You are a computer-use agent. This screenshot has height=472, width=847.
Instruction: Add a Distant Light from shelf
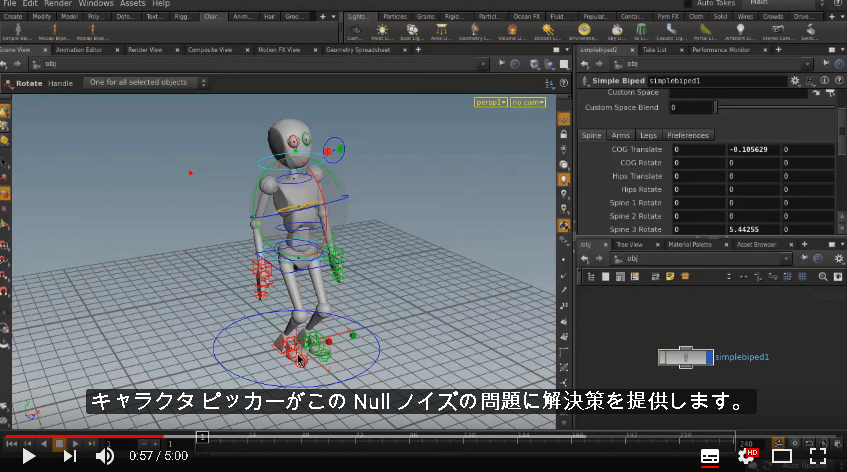547,32
